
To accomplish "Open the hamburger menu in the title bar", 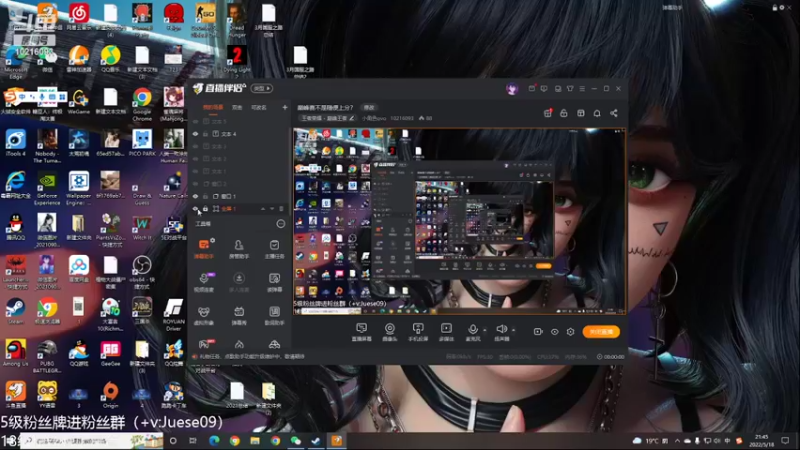I will [582, 89].
